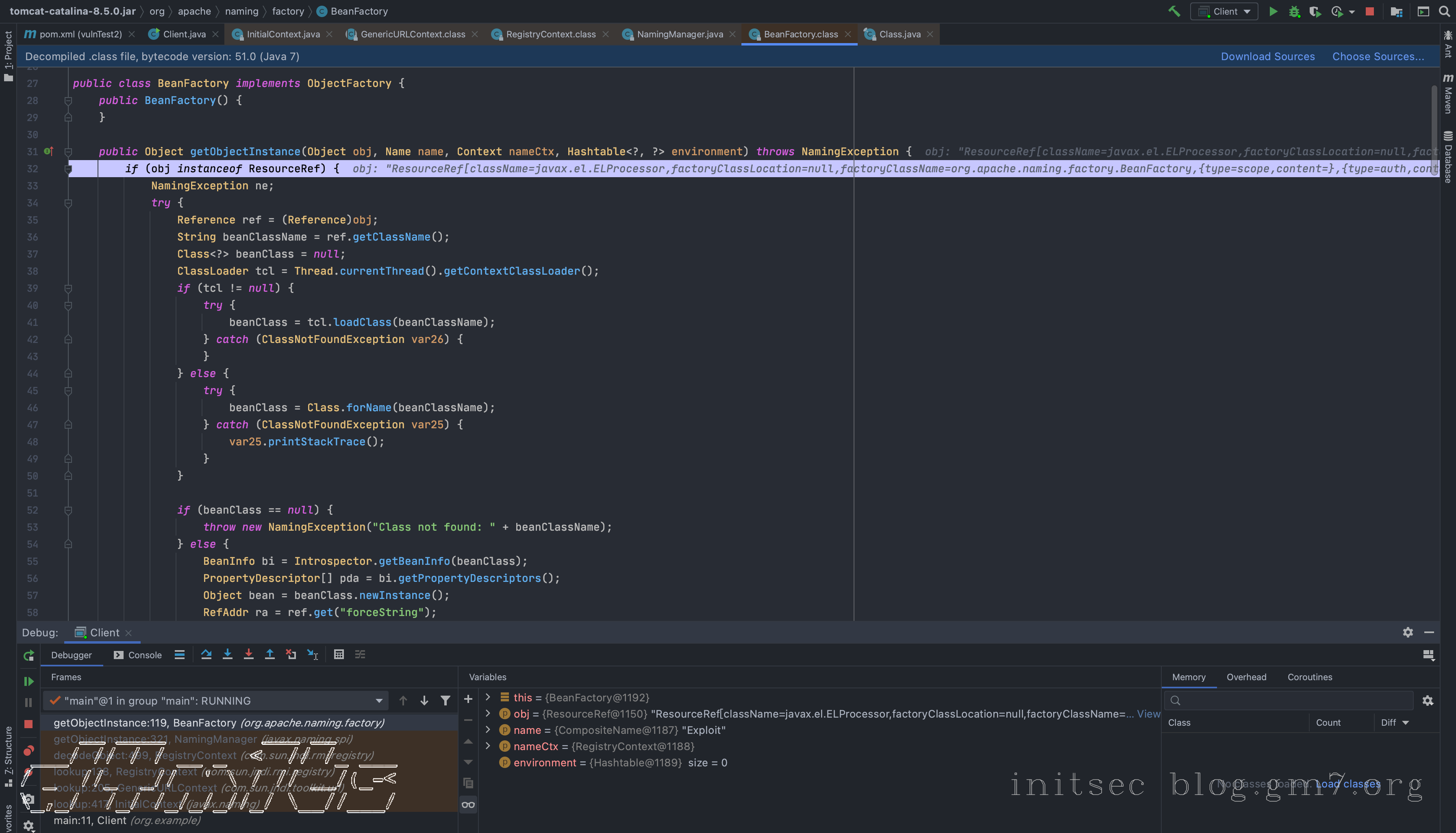
Task: Click the Step Out icon
Action: coord(269,655)
